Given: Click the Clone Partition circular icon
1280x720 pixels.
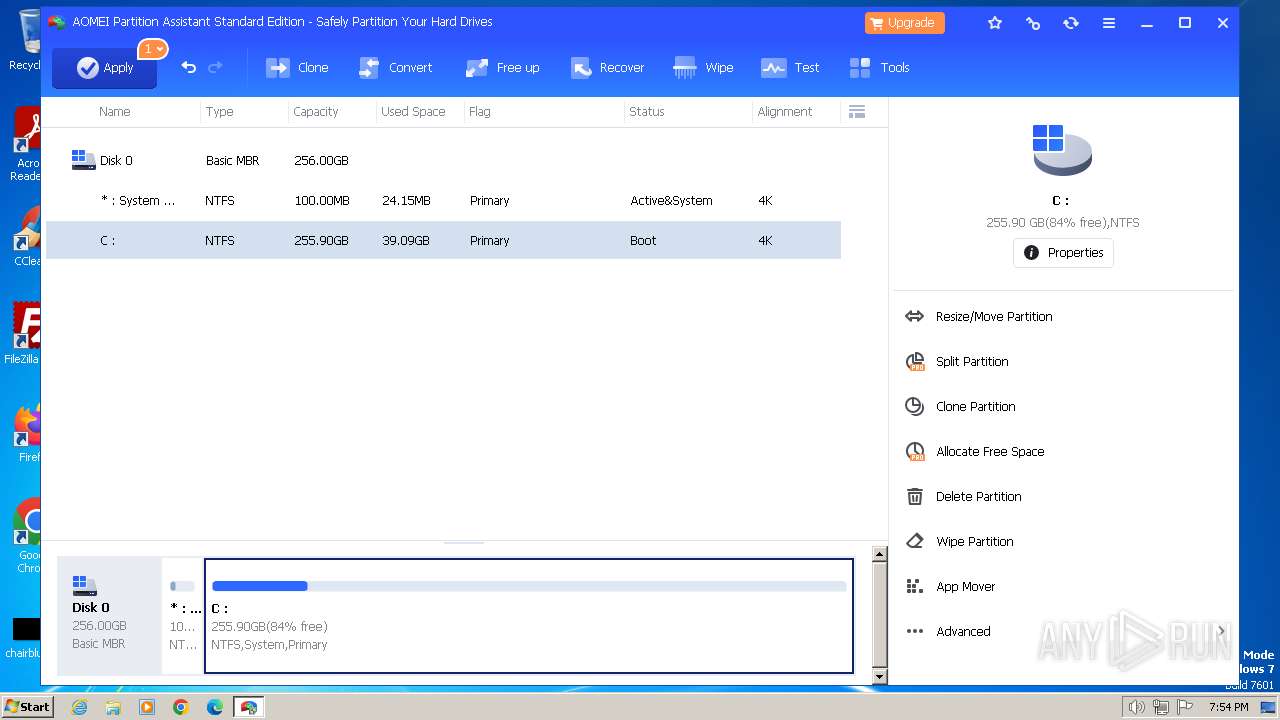Looking at the screenshot, I should [914, 406].
